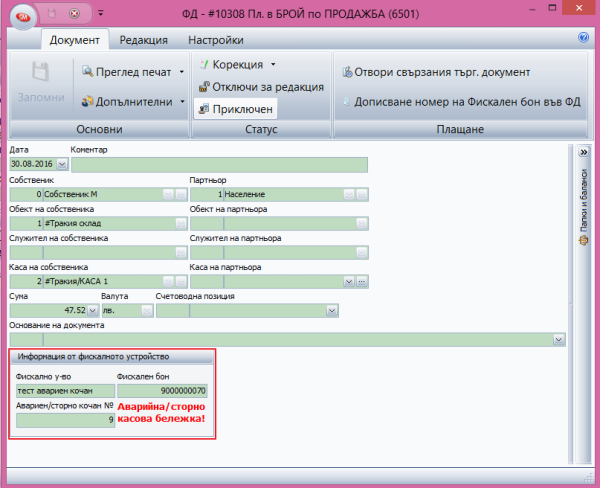Click Дописване номер на Фискален бон във ФД
The height and width of the screenshot is (488, 600).
(467, 102)
